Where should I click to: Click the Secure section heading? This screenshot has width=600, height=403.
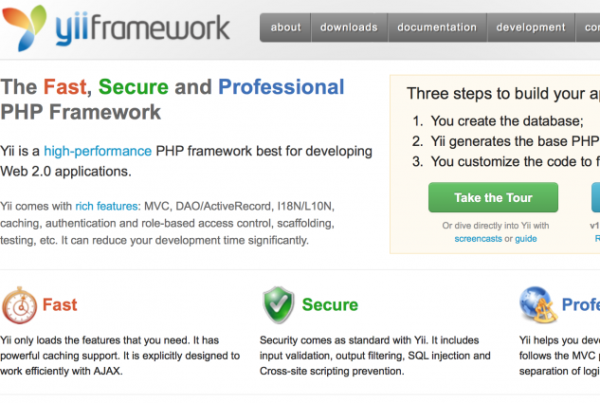(329, 304)
